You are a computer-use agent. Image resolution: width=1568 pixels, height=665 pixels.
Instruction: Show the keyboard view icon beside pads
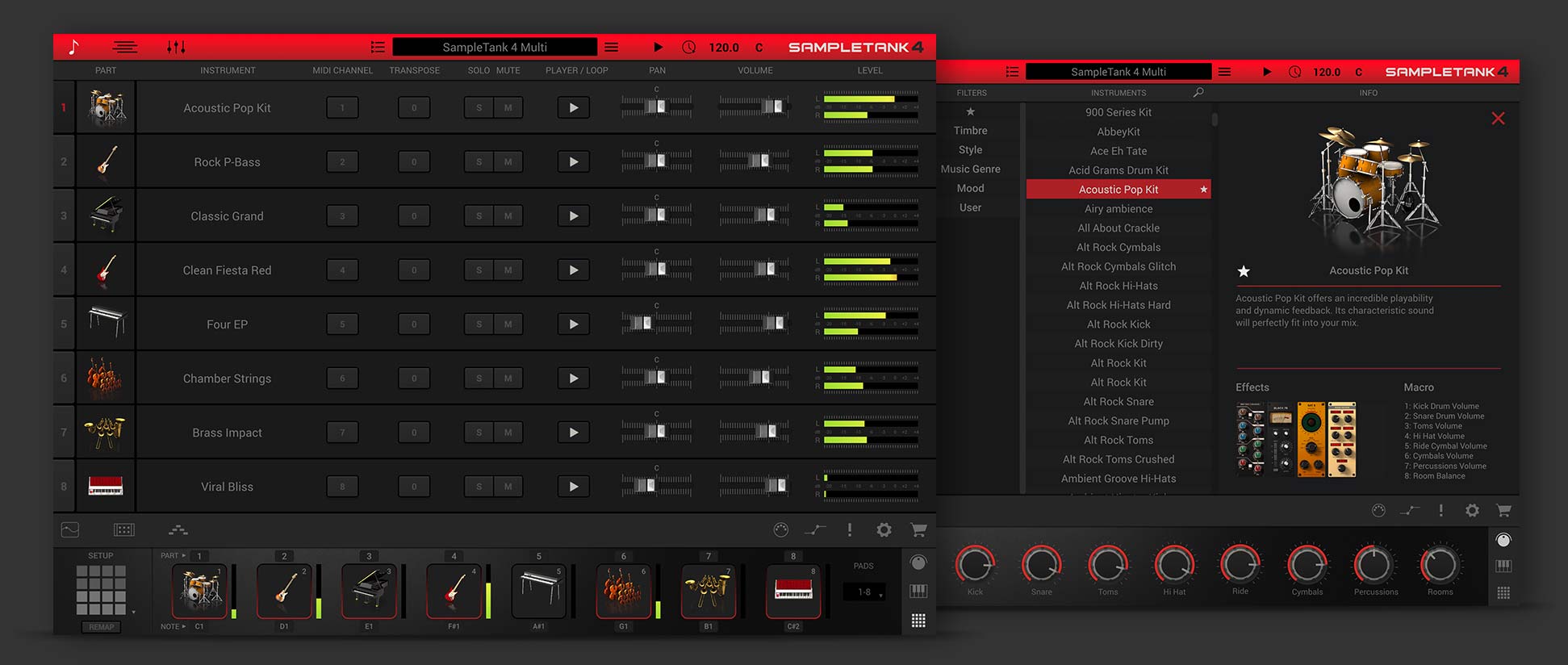click(x=918, y=591)
